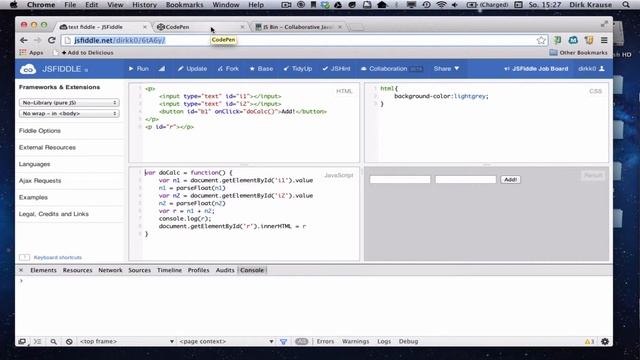
Task: Click the browser forward arrow
Action: pyautogui.click(x=38, y=40)
